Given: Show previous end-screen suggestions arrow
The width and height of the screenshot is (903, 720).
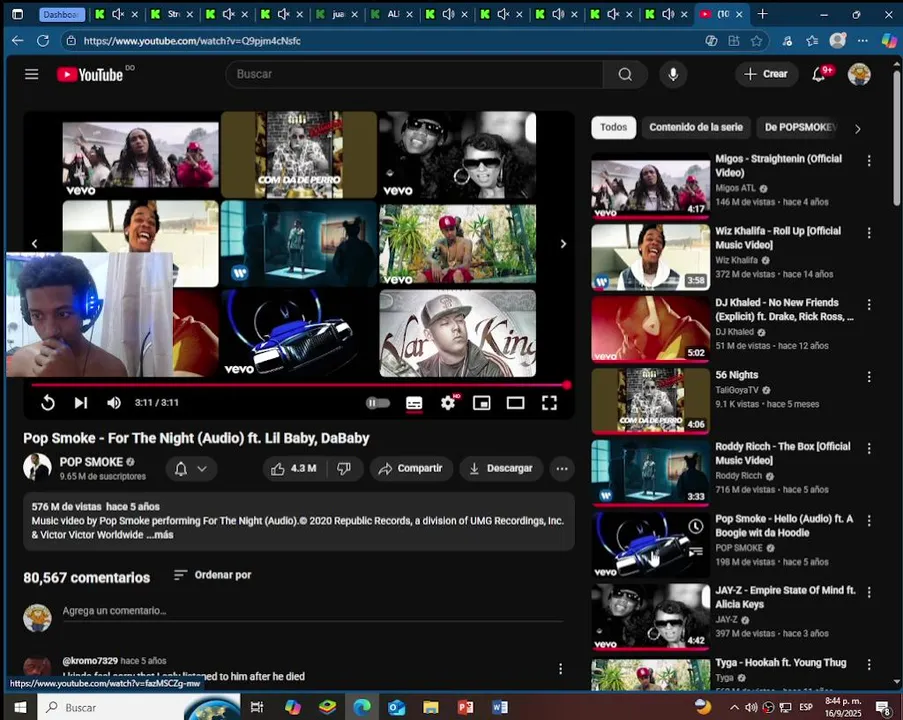Looking at the screenshot, I should (x=35, y=244).
